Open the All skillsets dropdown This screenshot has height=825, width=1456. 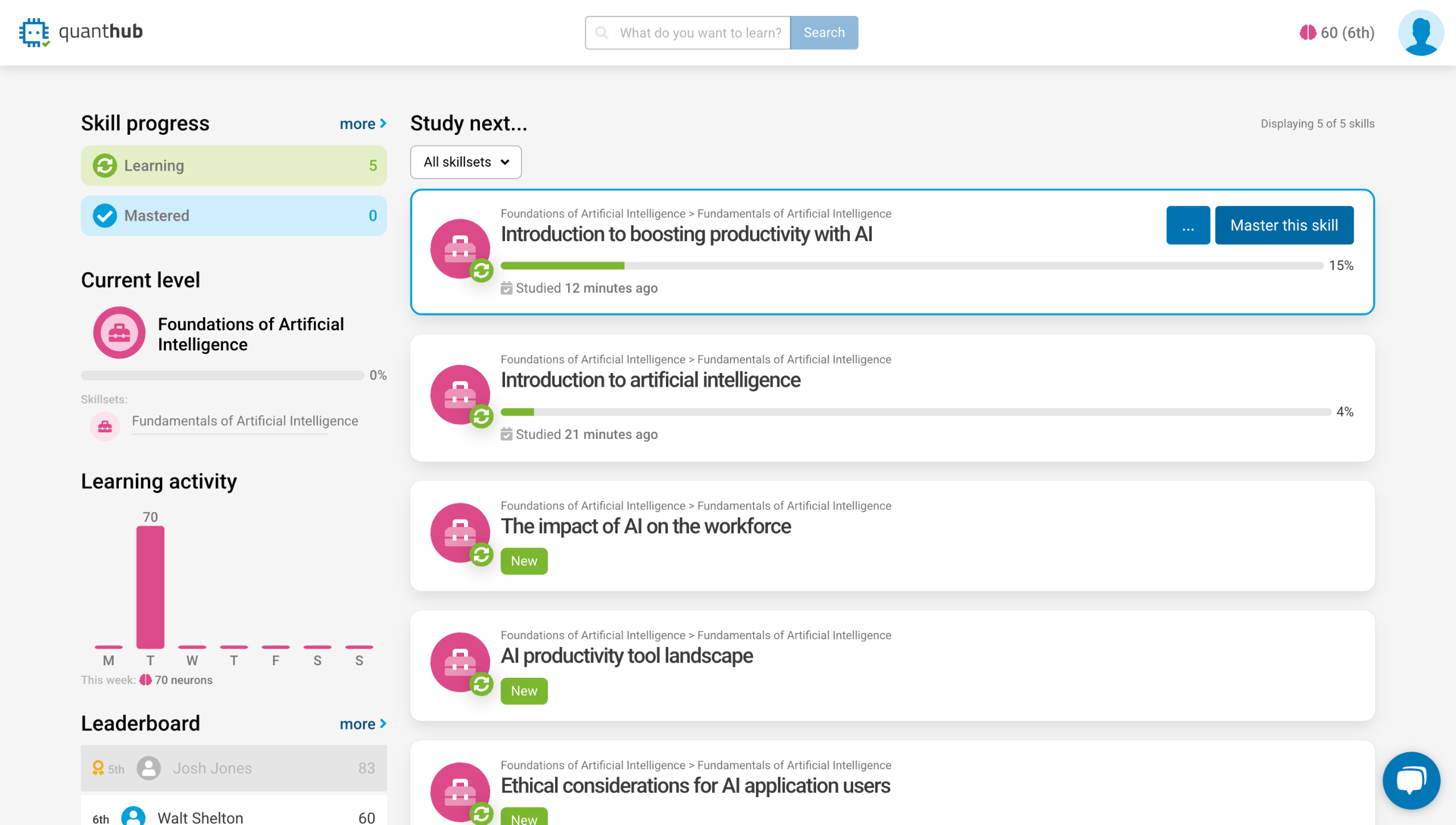click(466, 162)
